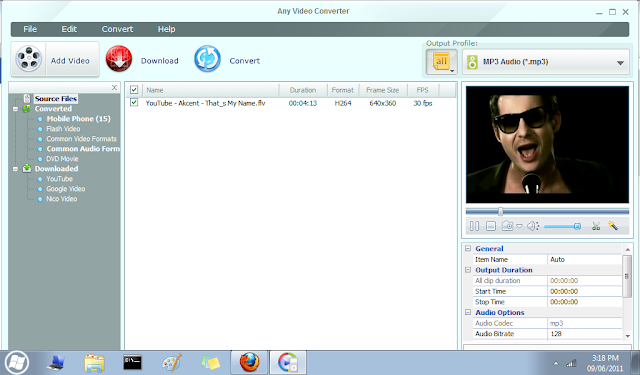Open the Paint palette taskbar icon
Screen dimensions: 640x375
pos(171,362)
